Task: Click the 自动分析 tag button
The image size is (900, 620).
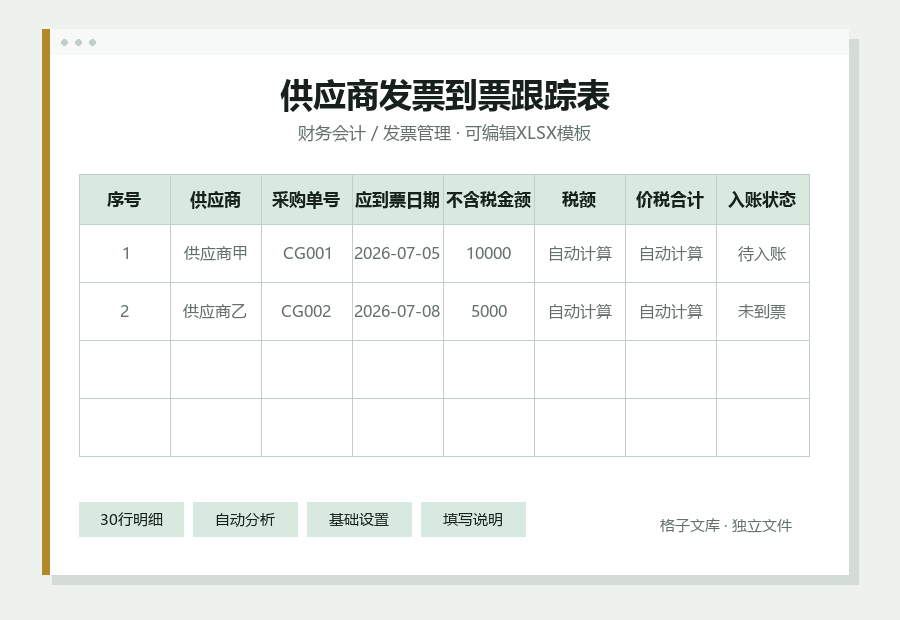Action: pos(245,520)
